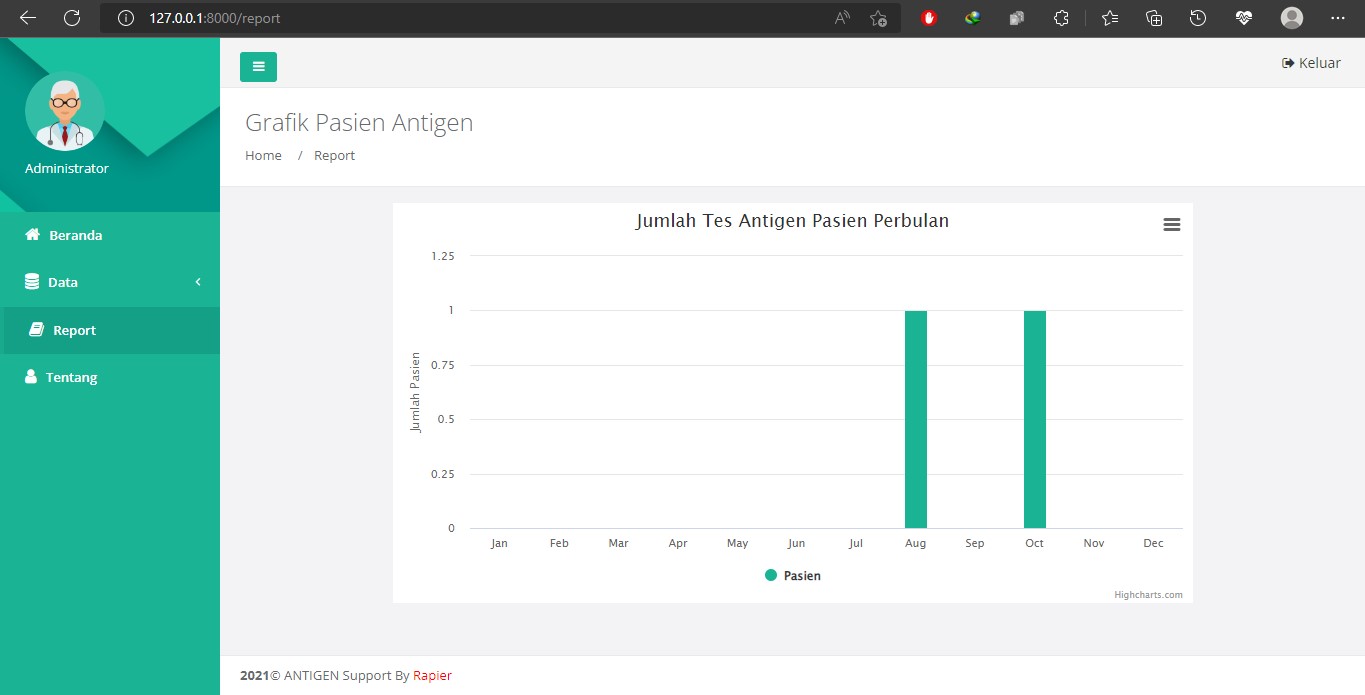Open the Highcharts chart context menu

pyautogui.click(x=1172, y=225)
